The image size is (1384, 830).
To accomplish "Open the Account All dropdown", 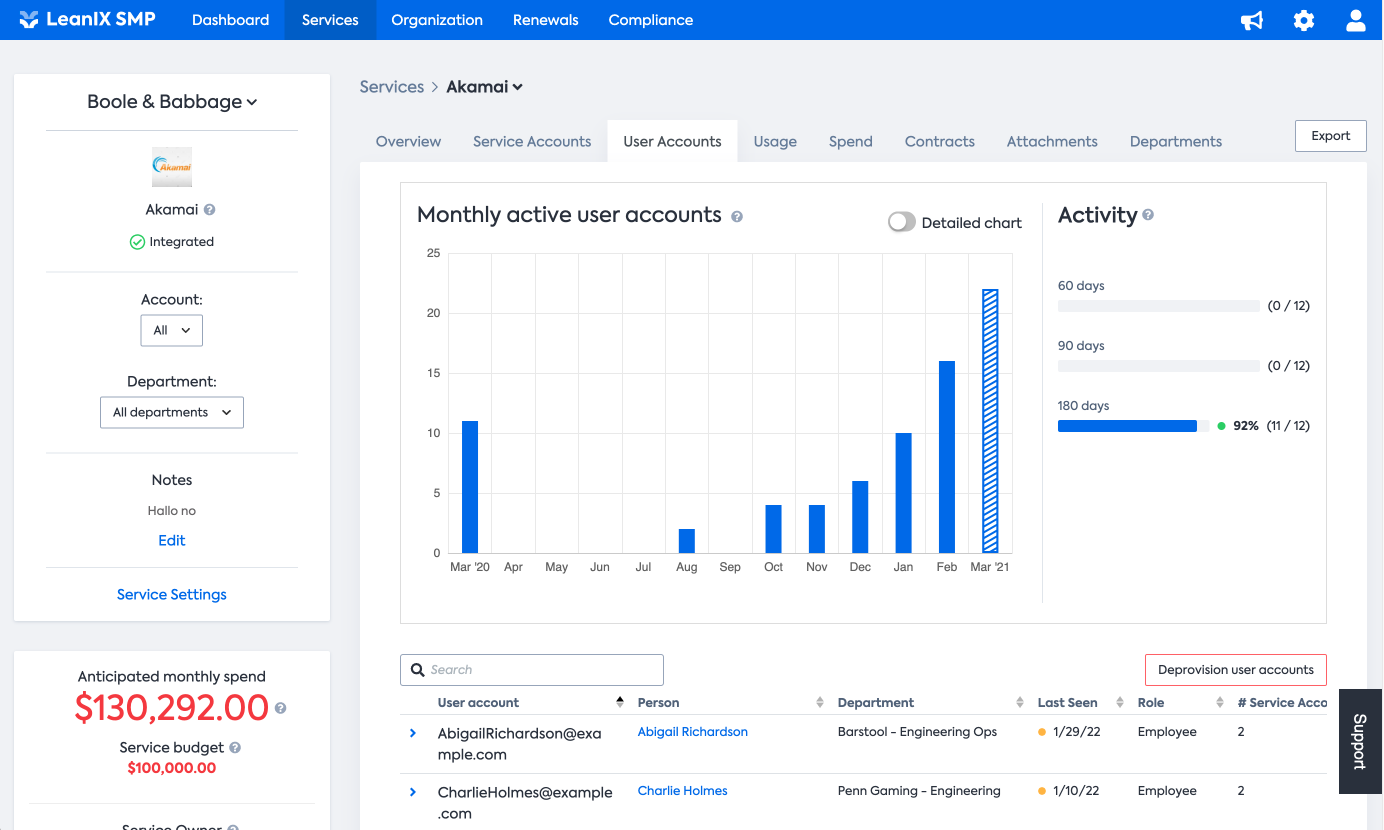I will (172, 330).
